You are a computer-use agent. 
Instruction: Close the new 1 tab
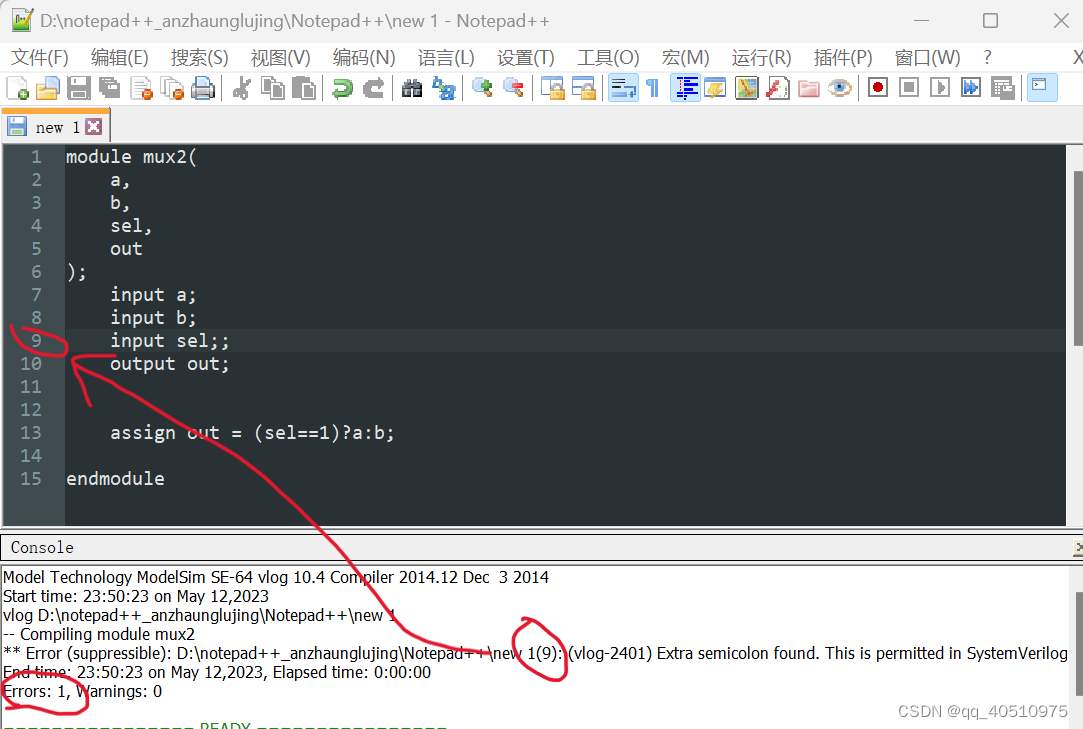point(93,126)
